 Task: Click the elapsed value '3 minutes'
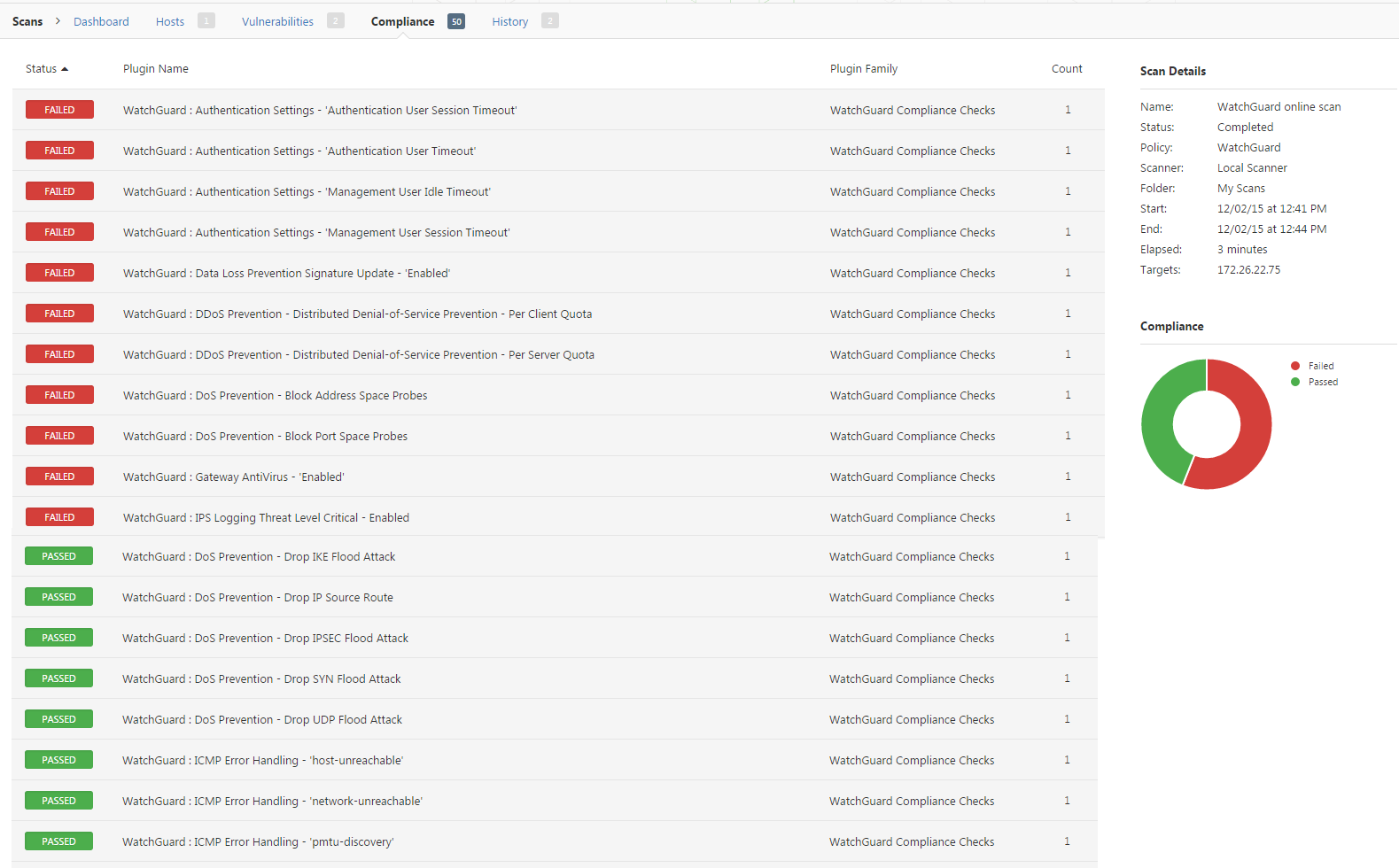coord(1242,249)
